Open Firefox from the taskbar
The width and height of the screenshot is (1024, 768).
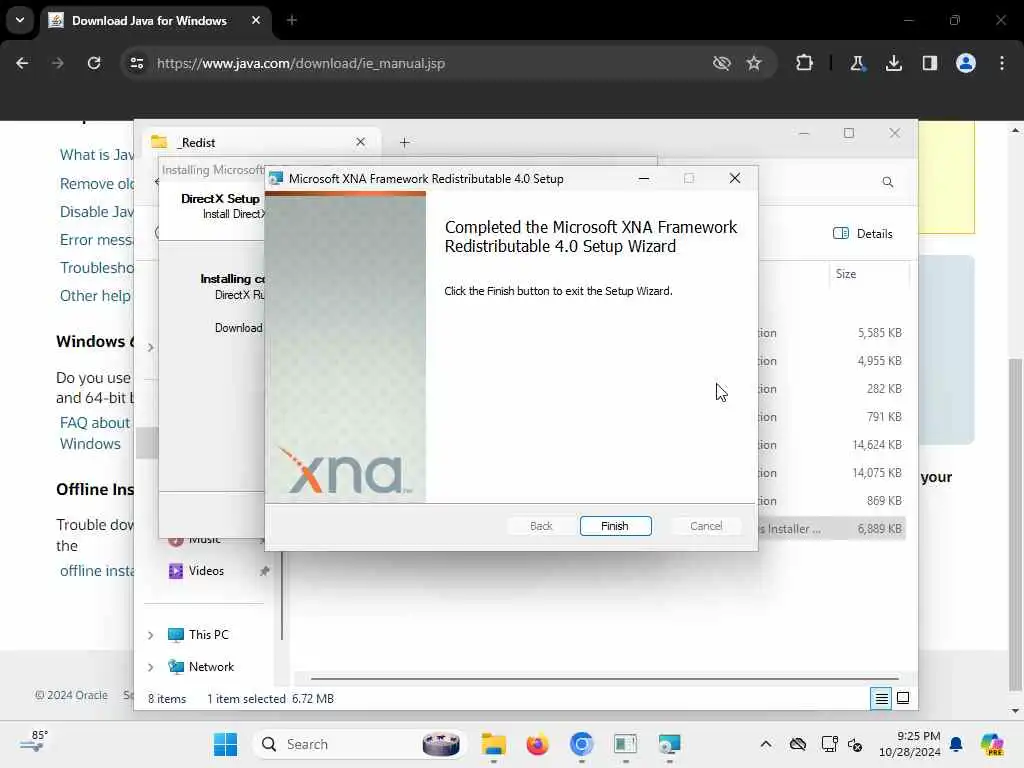pyautogui.click(x=537, y=744)
